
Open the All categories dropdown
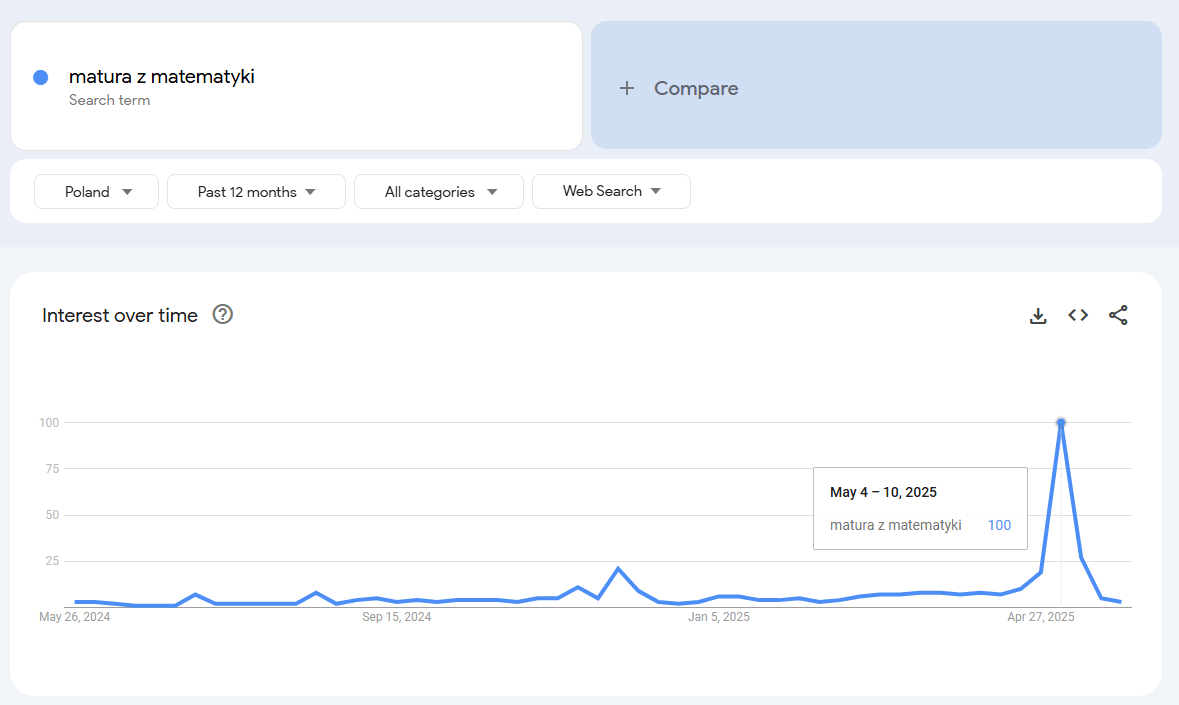(x=439, y=192)
